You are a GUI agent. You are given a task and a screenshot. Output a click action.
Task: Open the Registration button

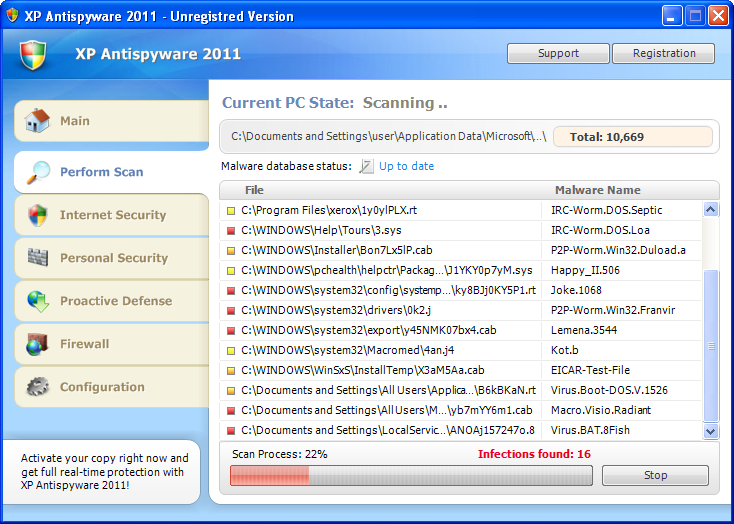[x=664, y=53]
